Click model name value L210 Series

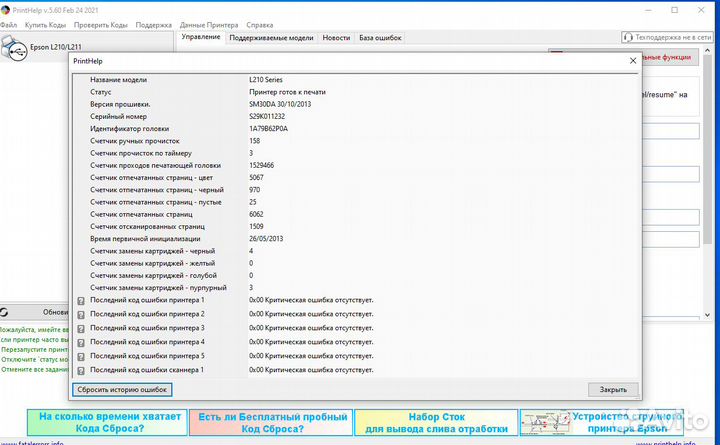[266, 80]
